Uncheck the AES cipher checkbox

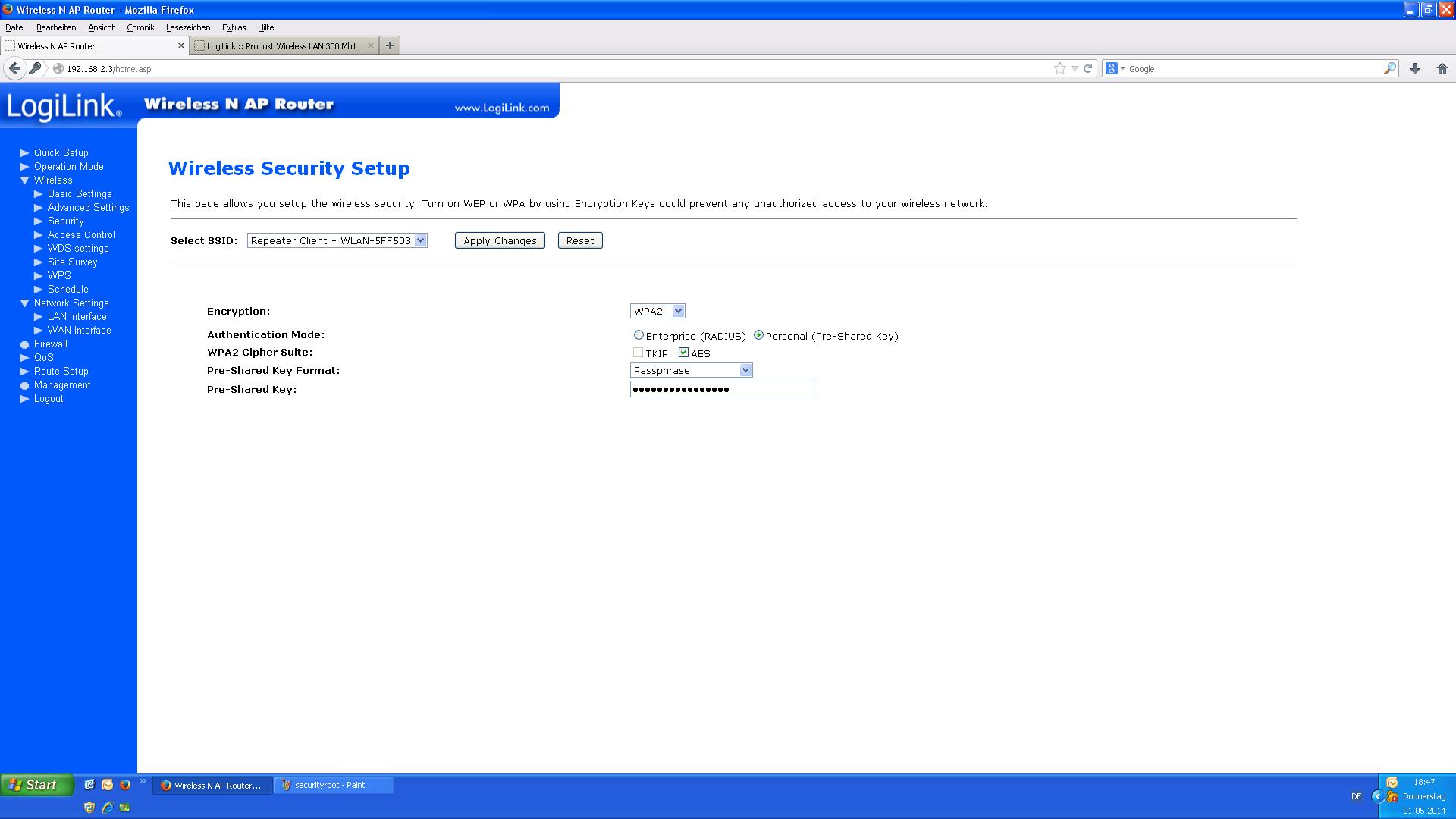tap(683, 353)
